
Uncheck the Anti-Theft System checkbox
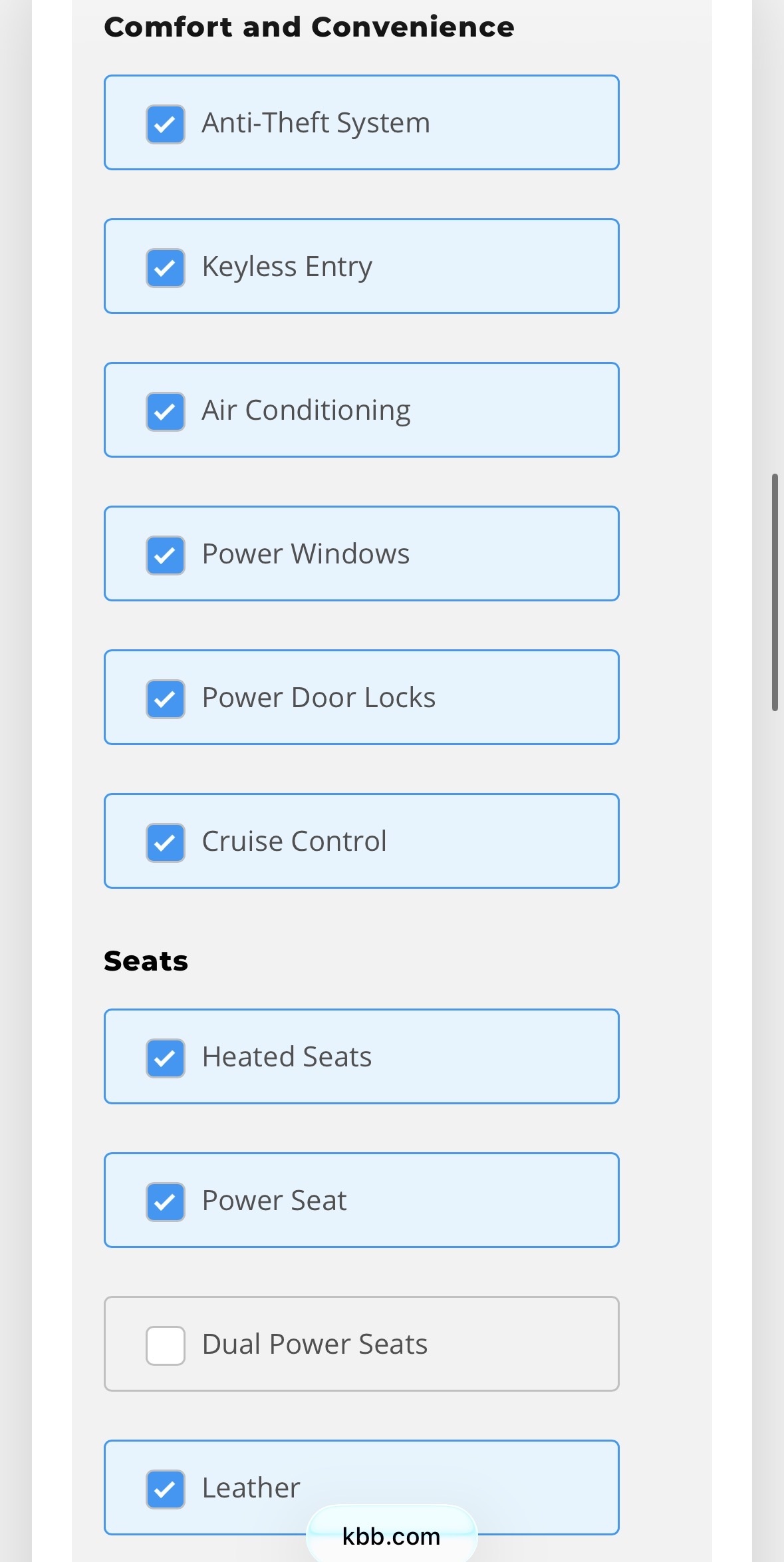click(x=166, y=124)
